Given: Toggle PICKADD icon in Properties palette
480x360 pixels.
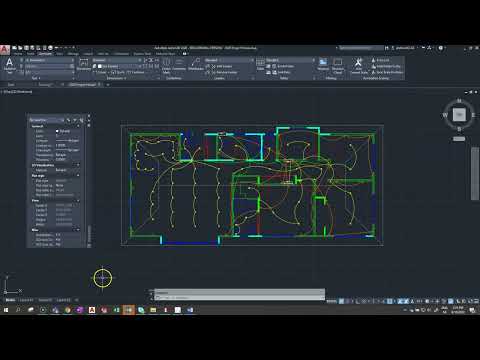Looking at the screenshot, I should (69, 120).
